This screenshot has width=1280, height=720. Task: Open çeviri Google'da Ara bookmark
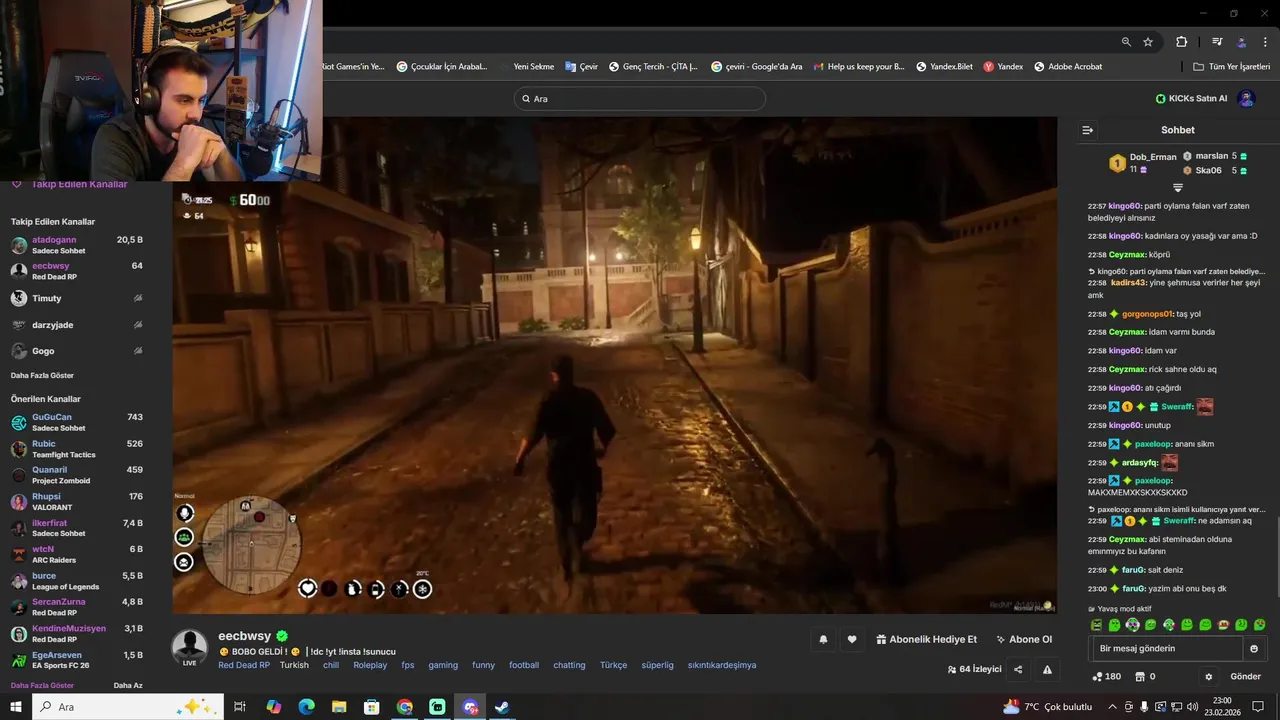click(x=757, y=67)
